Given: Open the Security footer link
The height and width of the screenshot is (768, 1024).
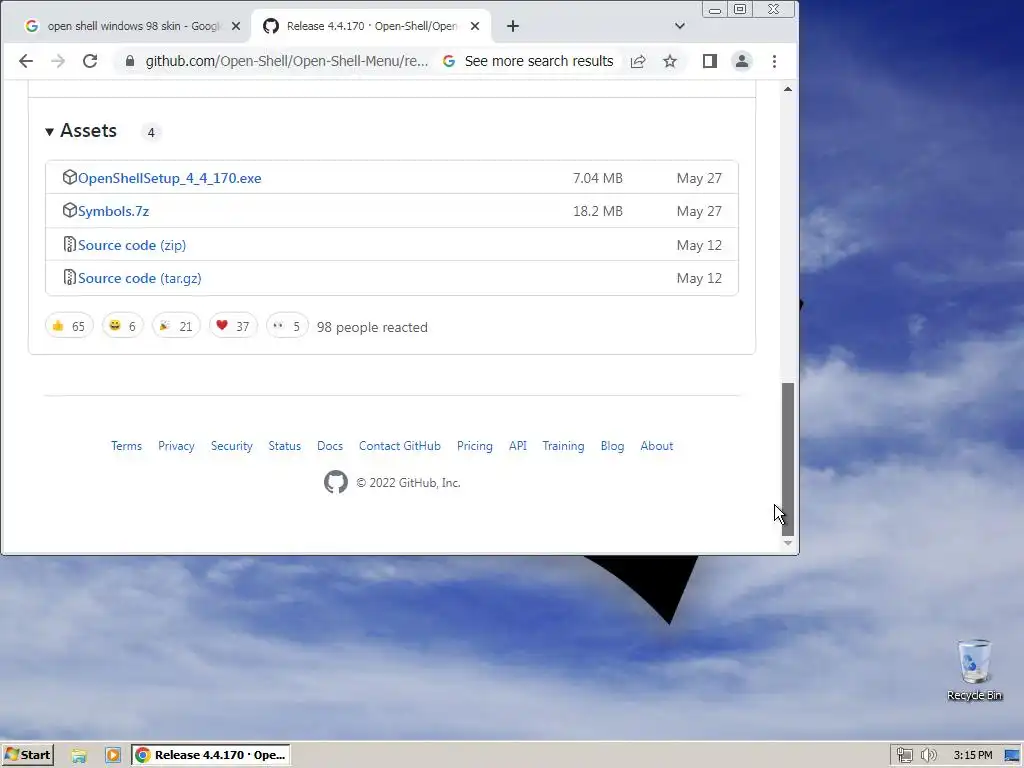Looking at the screenshot, I should click(232, 446).
